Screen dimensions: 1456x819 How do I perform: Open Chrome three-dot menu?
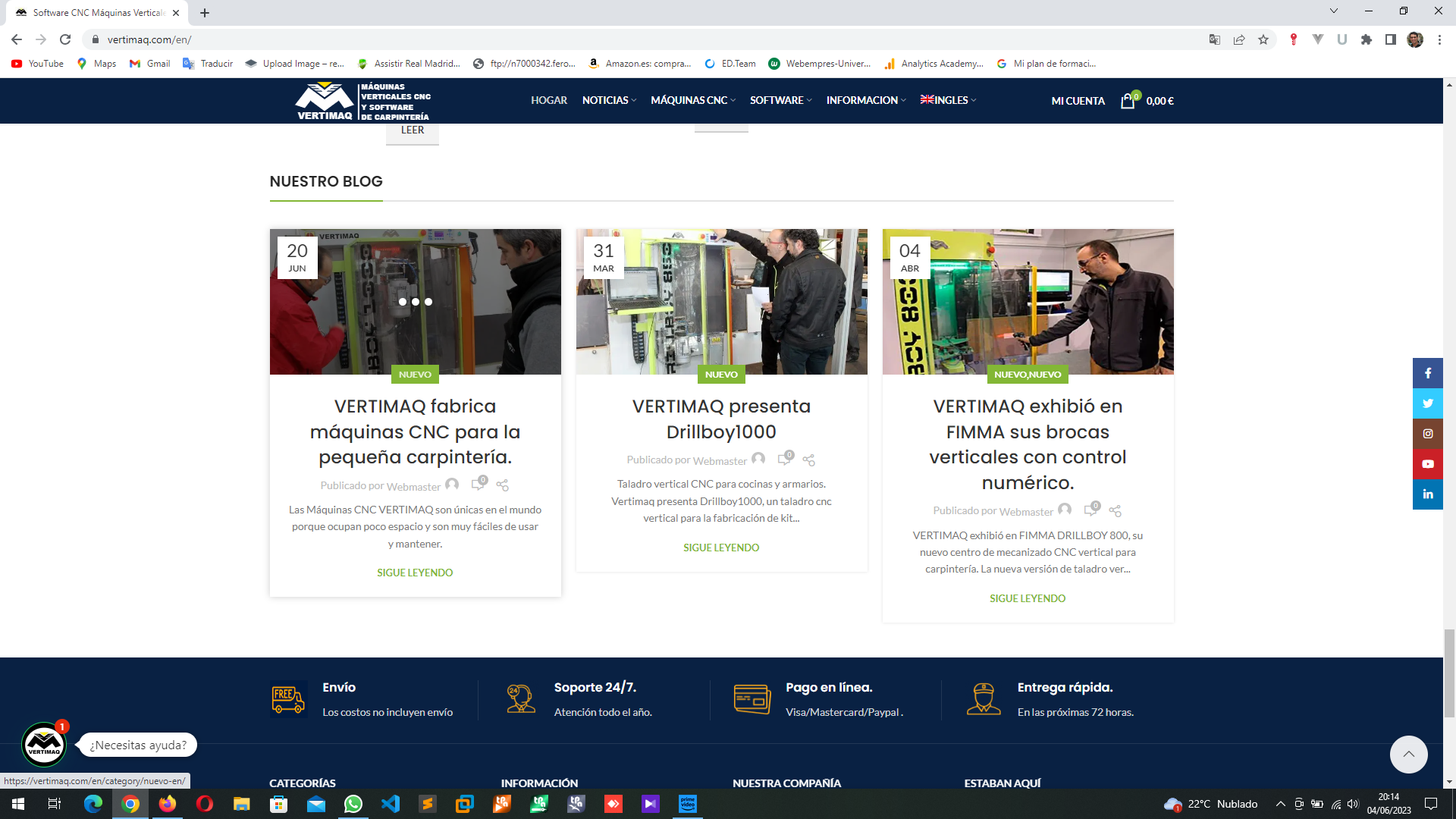(x=1439, y=39)
